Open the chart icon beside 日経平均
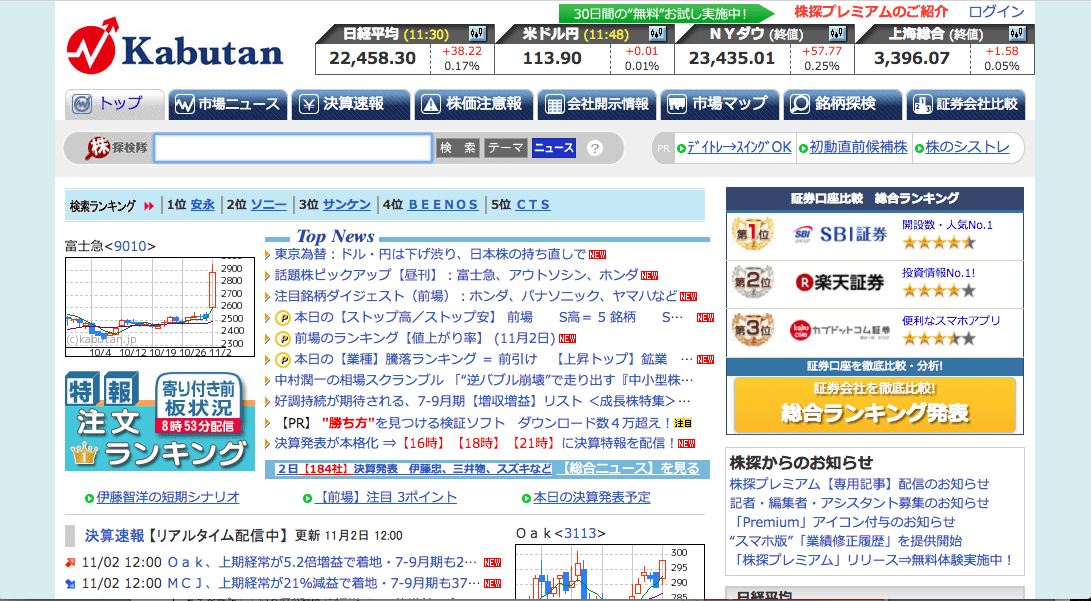Screen dimensions: 1091x601 tap(476, 34)
